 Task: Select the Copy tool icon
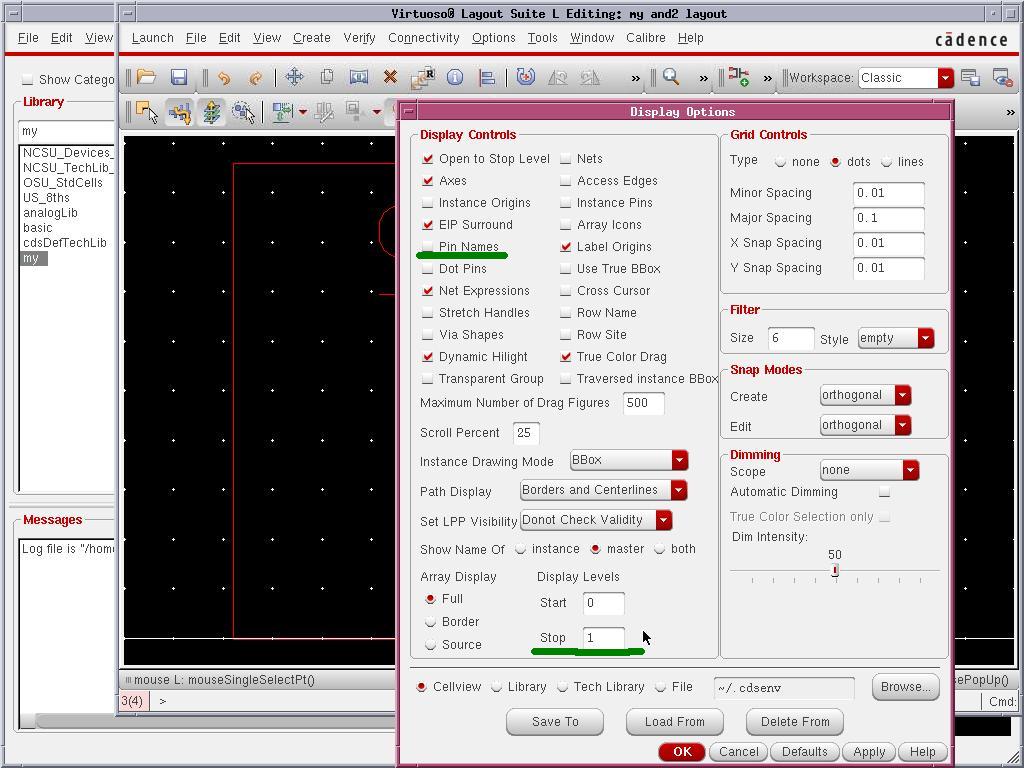[x=327, y=77]
